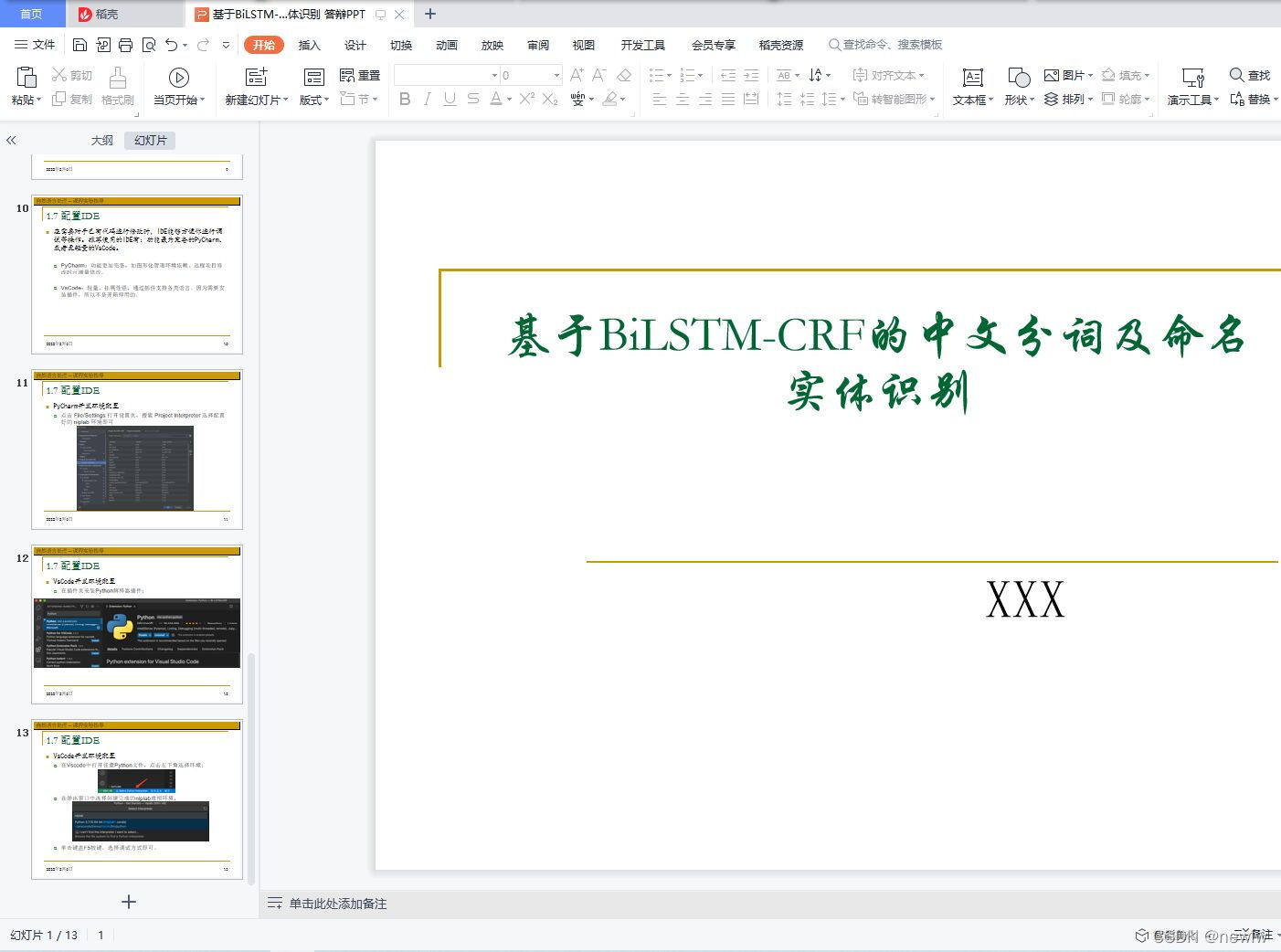Collapse the slide panel with double chevron

click(11, 140)
